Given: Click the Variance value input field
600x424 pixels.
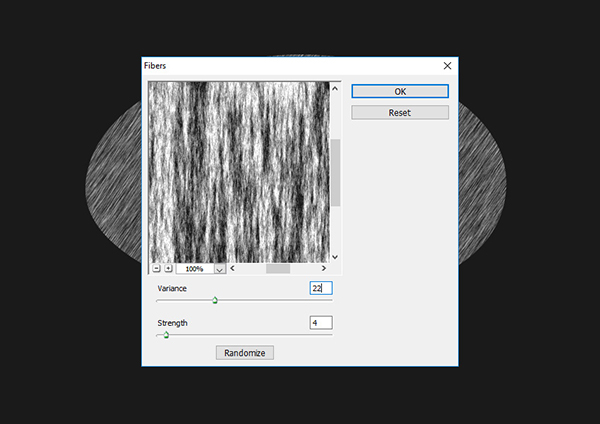Looking at the screenshot, I should point(320,288).
